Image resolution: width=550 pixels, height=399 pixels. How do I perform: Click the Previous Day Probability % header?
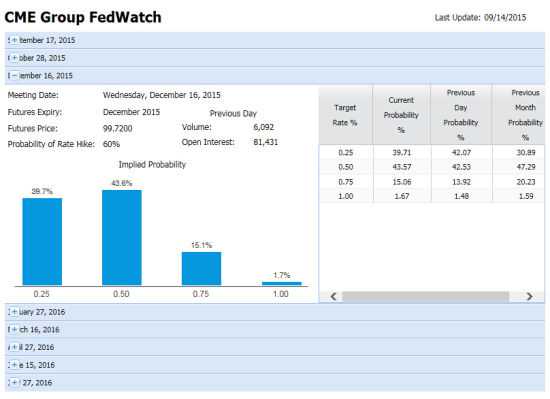pyautogui.click(x=461, y=115)
